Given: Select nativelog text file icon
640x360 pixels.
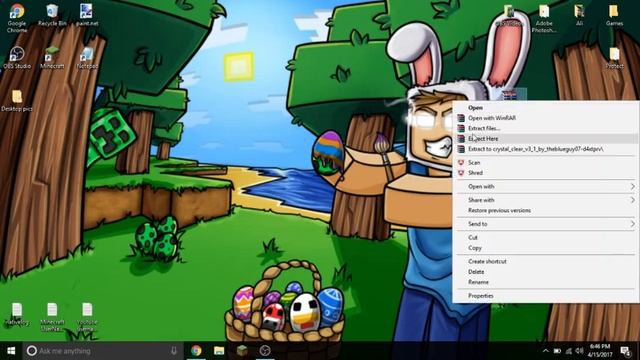Looking at the screenshot, I should coord(17,313).
